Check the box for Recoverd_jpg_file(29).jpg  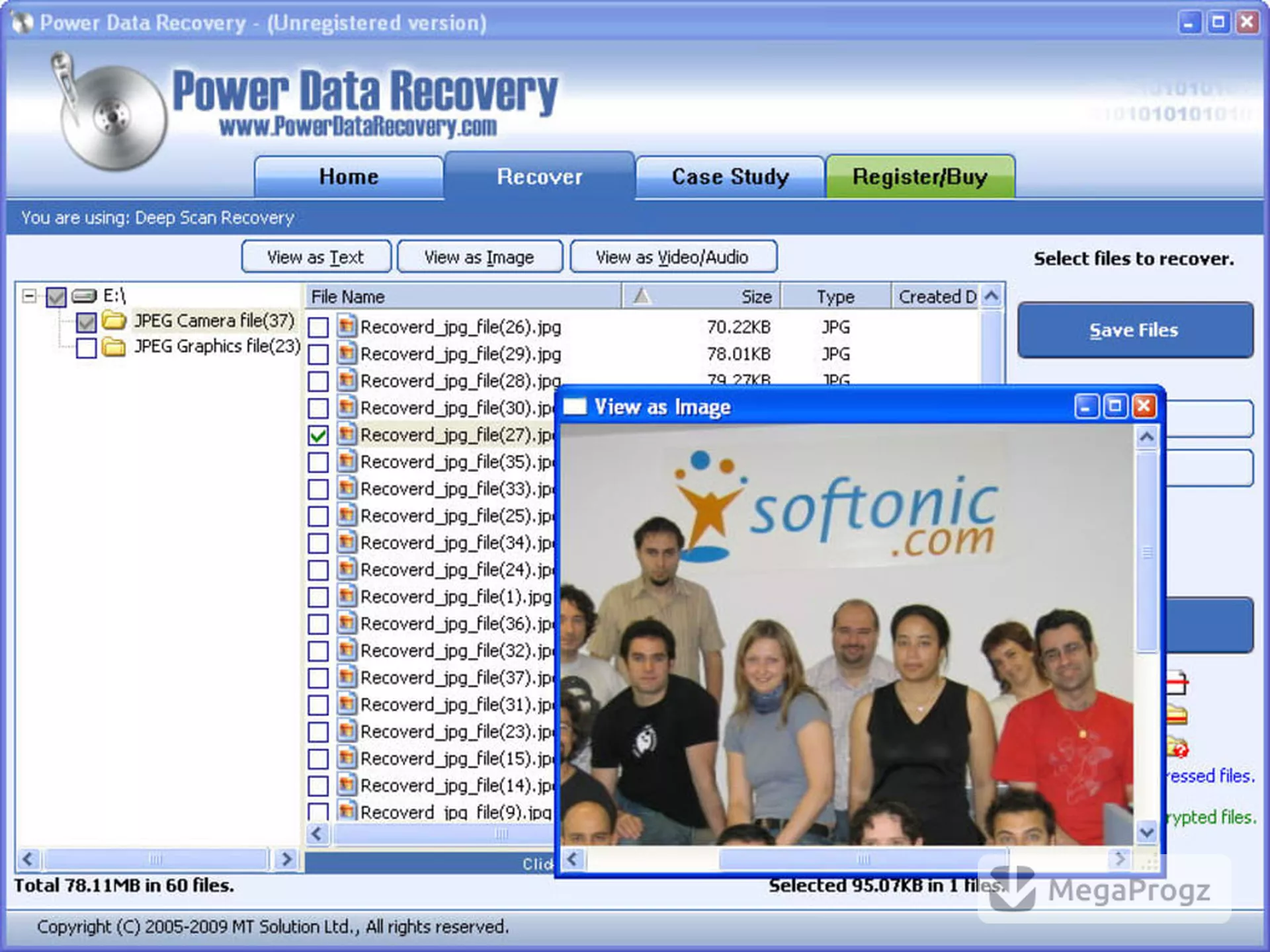318,354
